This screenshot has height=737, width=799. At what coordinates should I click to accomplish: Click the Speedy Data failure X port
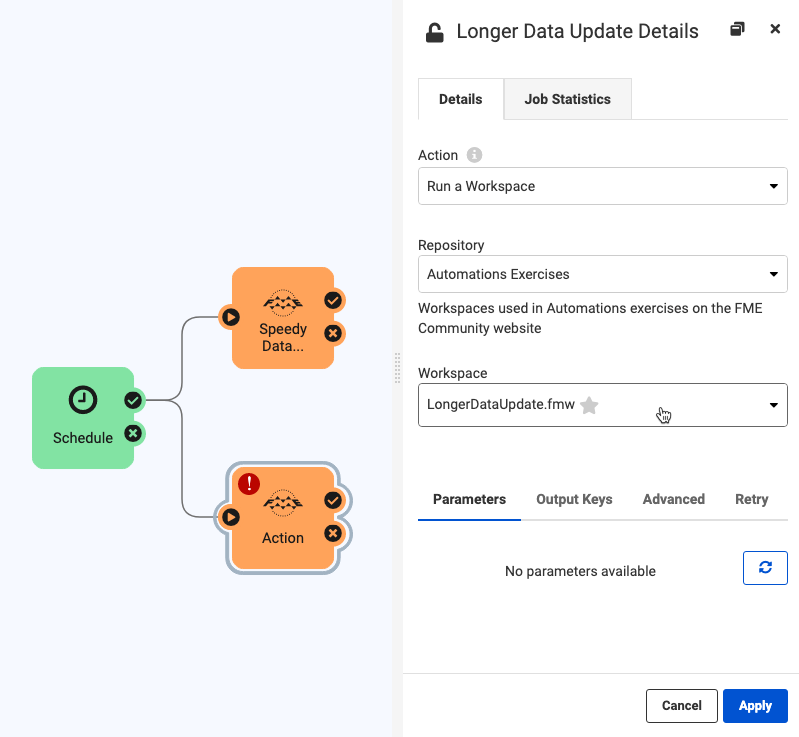pyautogui.click(x=333, y=333)
